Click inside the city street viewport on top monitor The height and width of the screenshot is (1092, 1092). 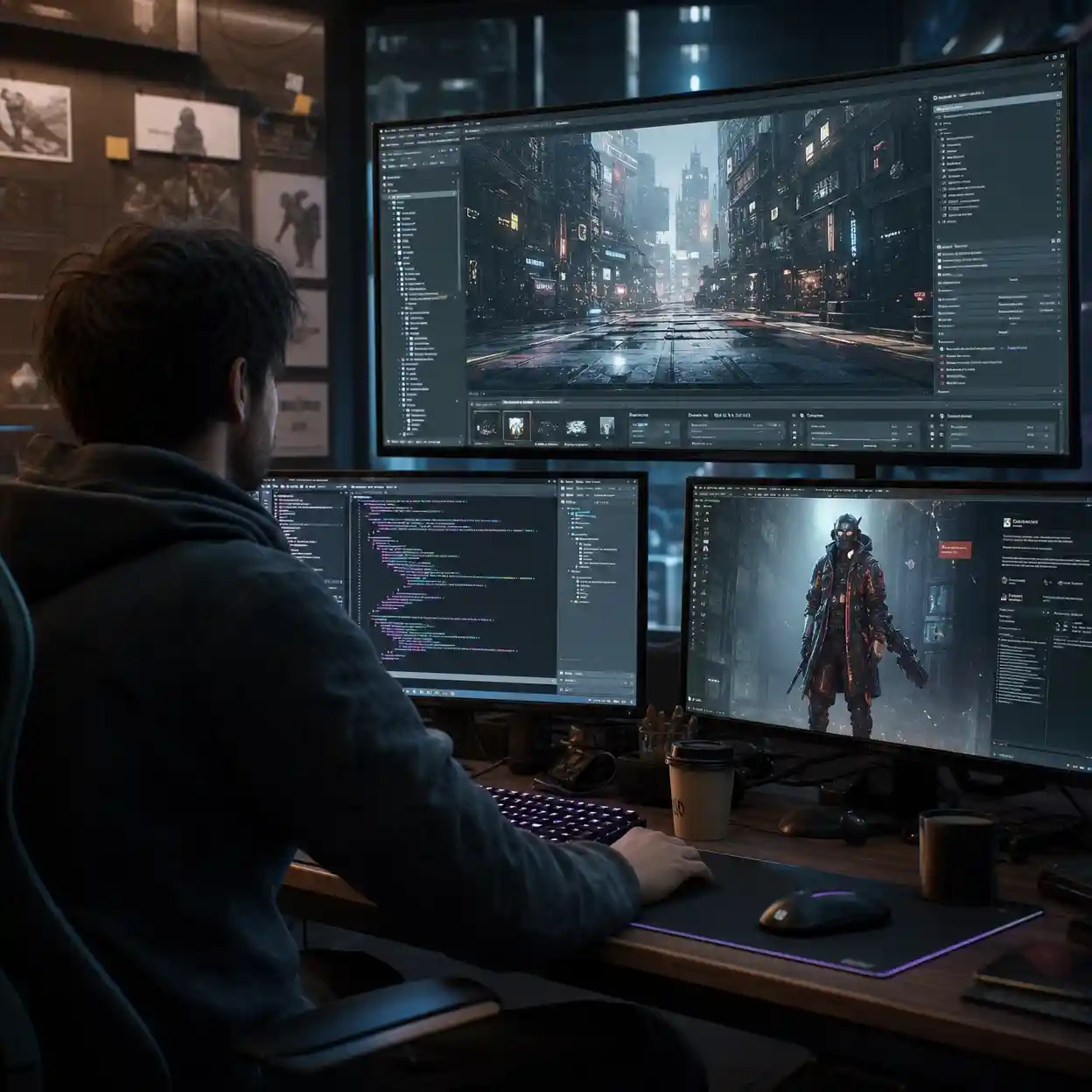(x=697, y=254)
